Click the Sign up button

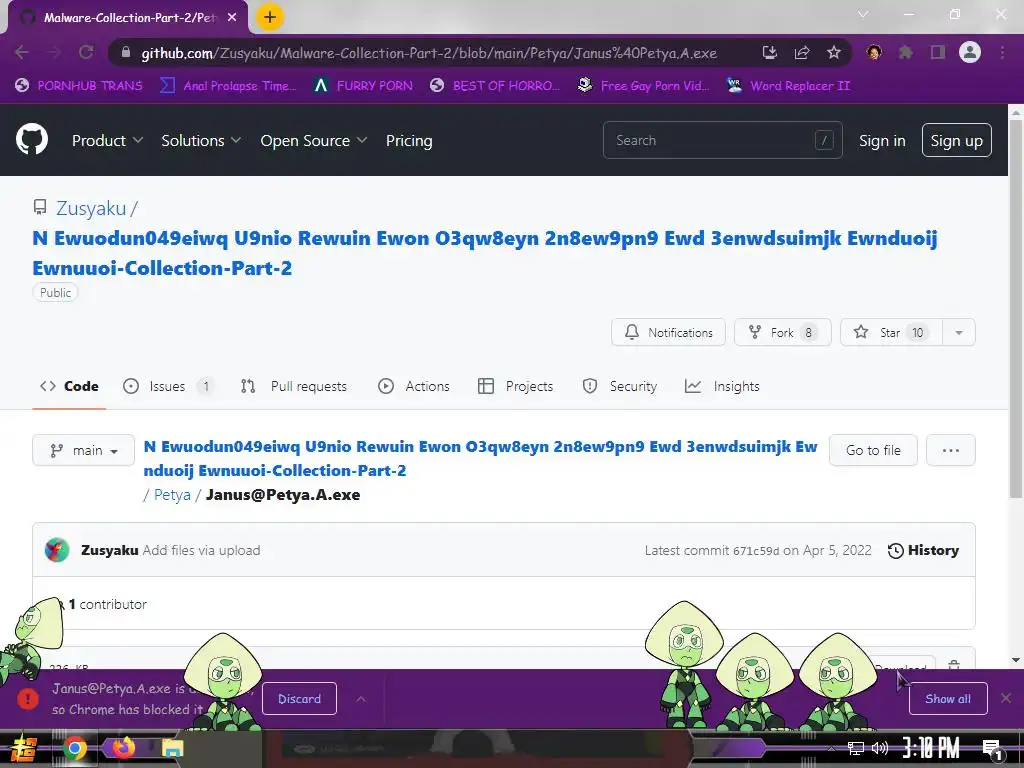956,140
